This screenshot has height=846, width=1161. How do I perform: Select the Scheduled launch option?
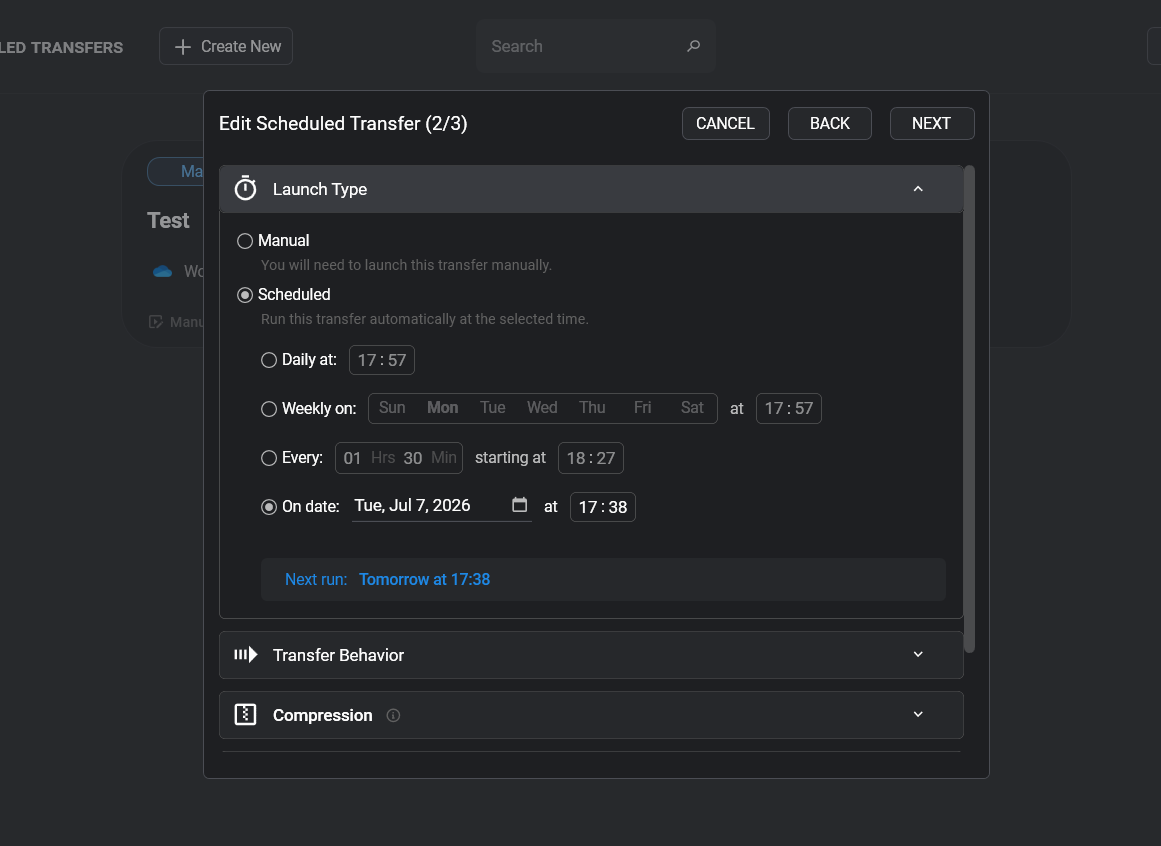[x=244, y=295]
